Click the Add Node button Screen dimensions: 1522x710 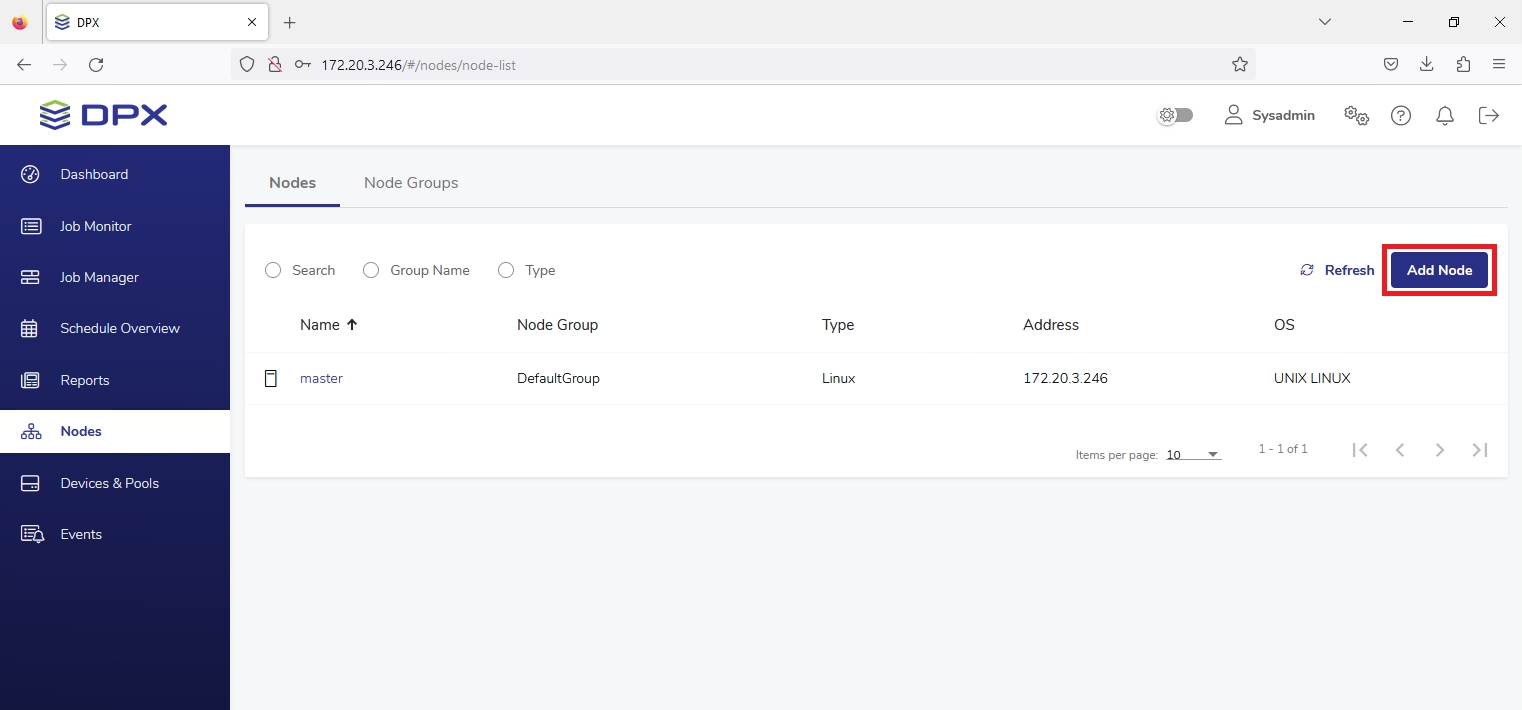tap(1439, 270)
